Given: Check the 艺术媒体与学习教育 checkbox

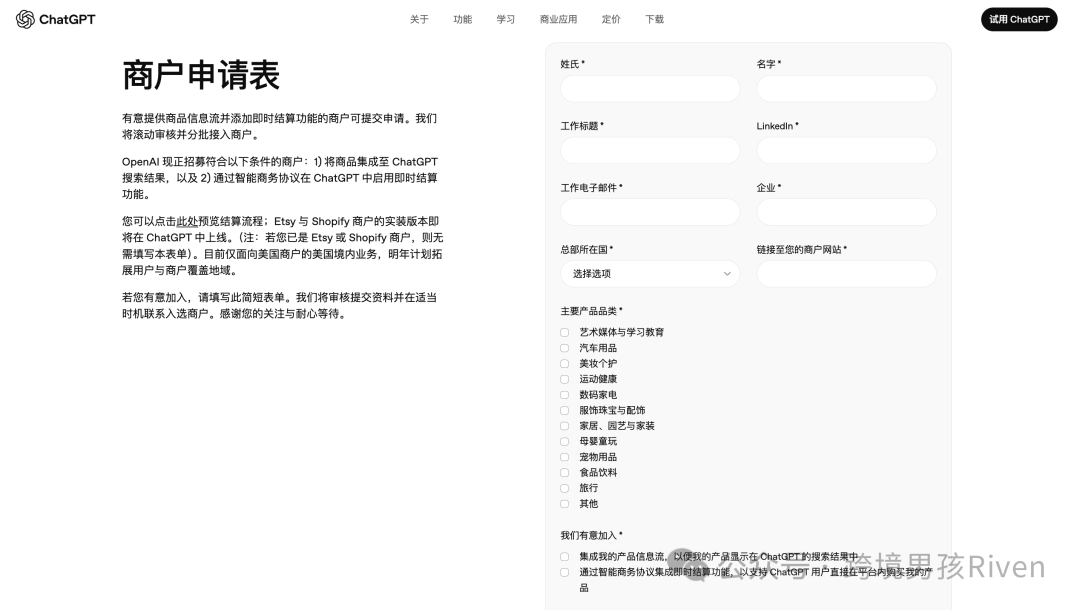Looking at the screenshot, I should click(565, 333).
